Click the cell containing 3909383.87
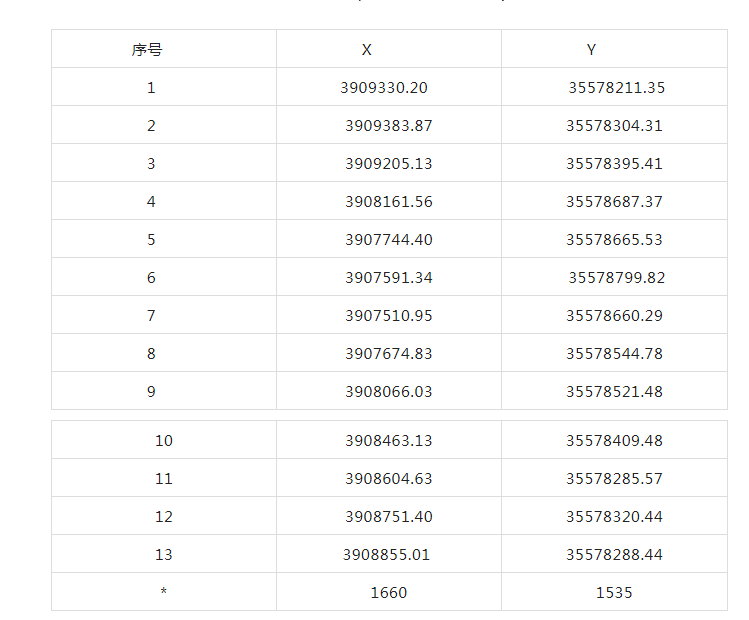Image resolution: width=749 pixels, height=620 pixels. point(389,126)
